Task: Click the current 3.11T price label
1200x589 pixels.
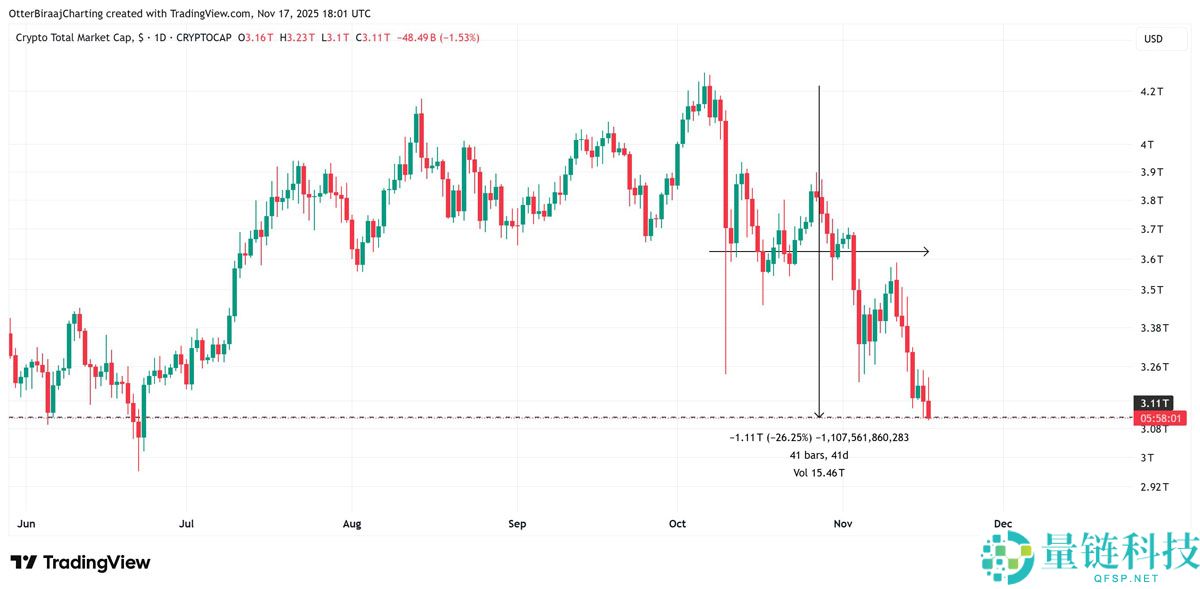Action: click(1152, 403)
